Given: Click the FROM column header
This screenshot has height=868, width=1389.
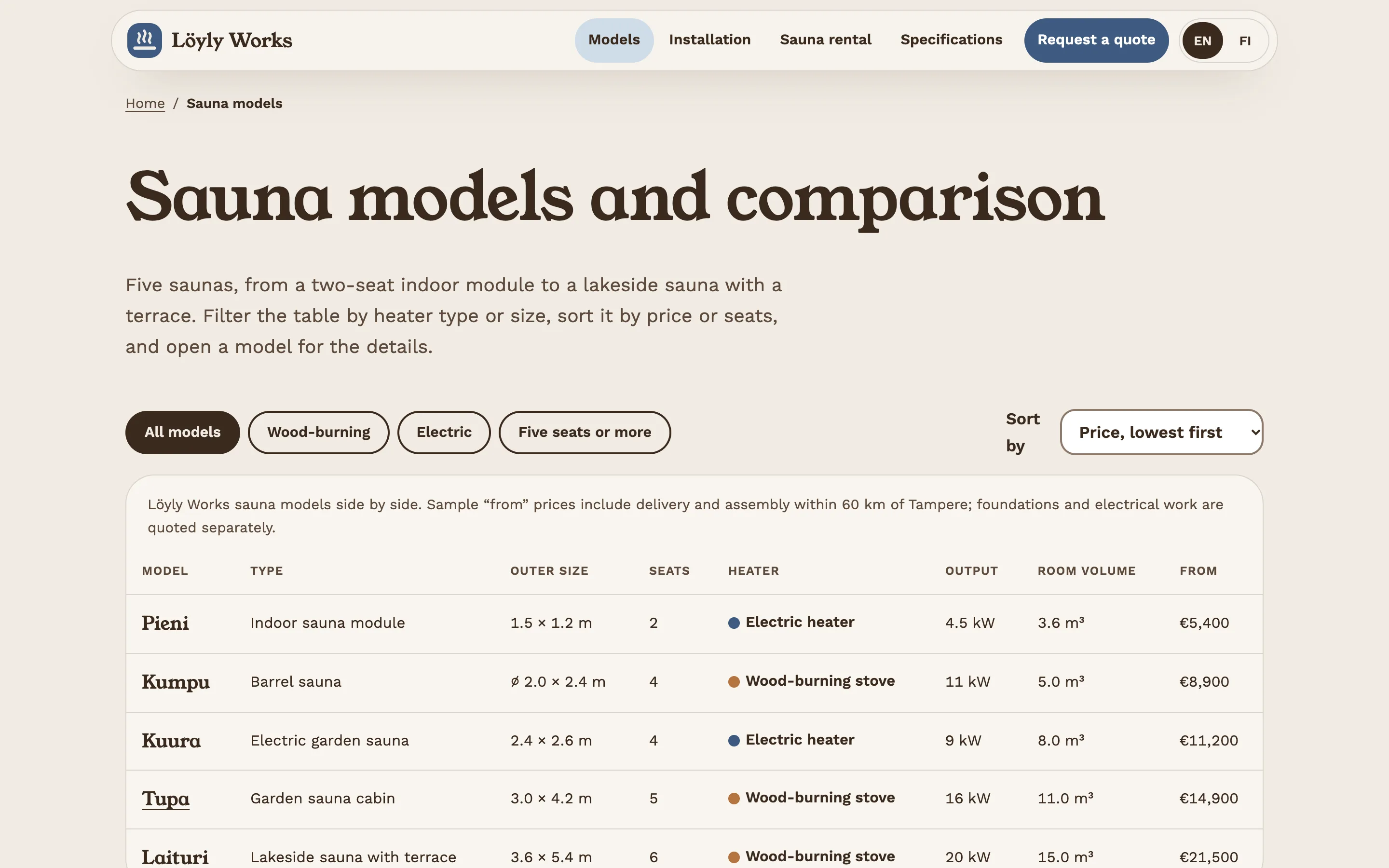Looking at the screenshot, I should [1198, 570].
